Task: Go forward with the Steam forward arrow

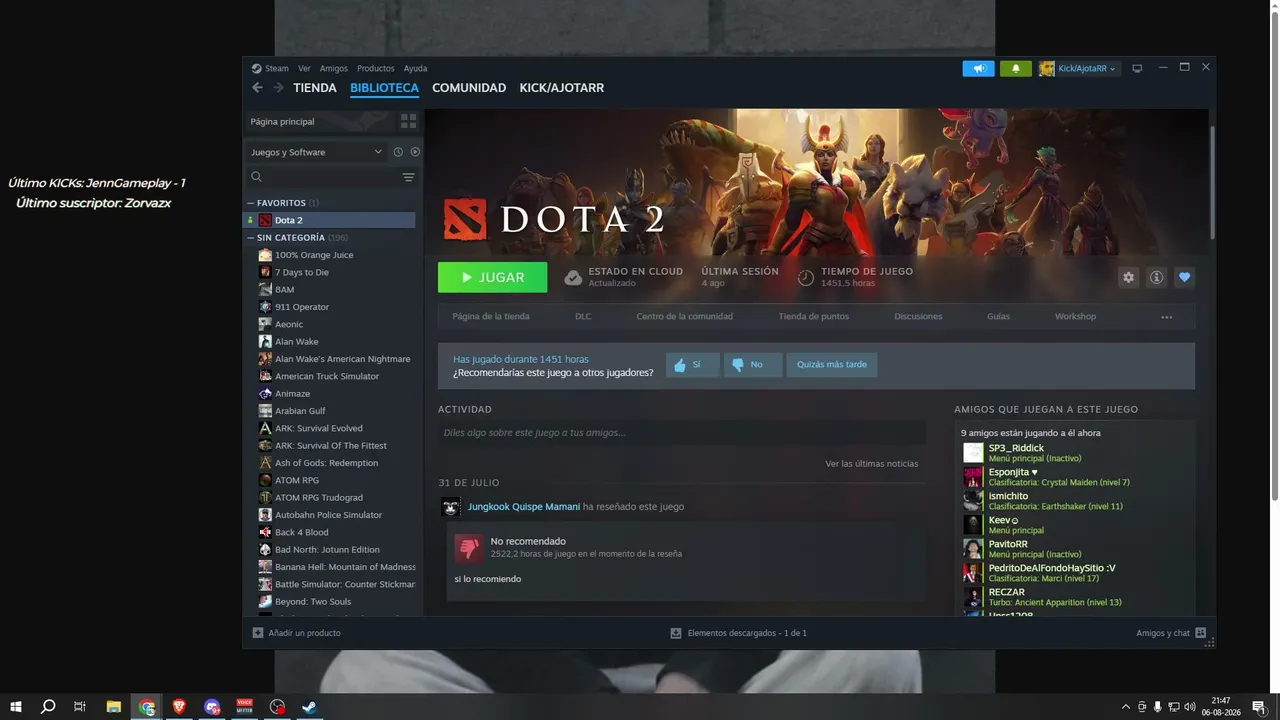Action: [x=278, y=88]
